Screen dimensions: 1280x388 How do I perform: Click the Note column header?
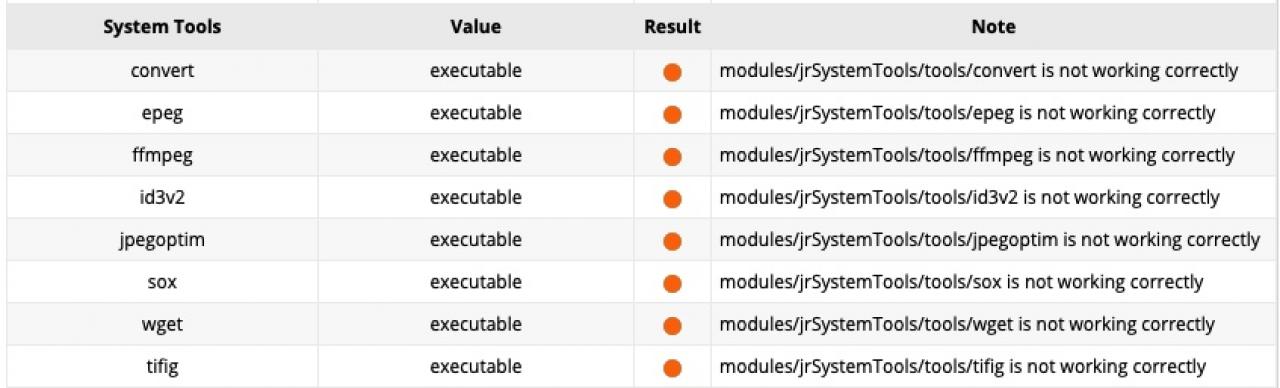click(993, 27)
